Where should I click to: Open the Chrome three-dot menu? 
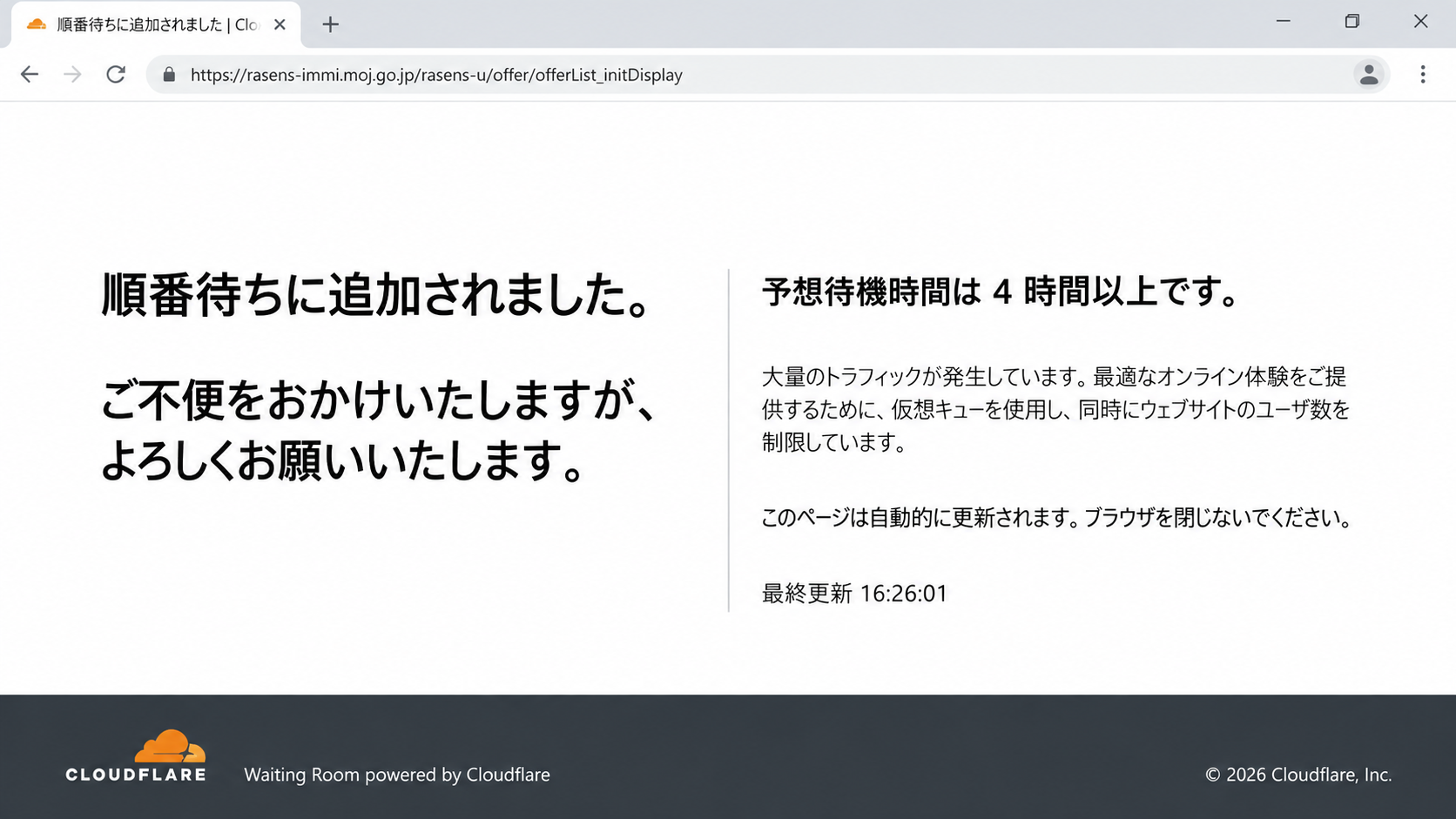click(1423, 75)
